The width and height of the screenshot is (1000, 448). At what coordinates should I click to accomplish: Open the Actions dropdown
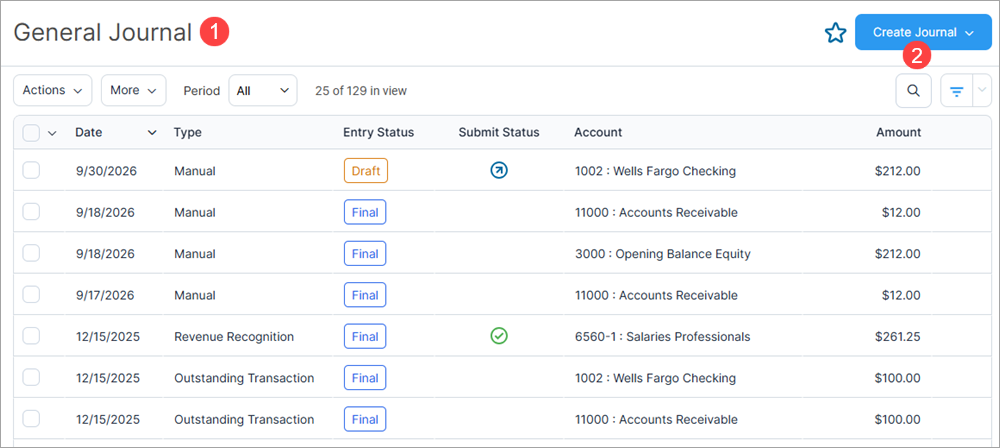(53, 91)
